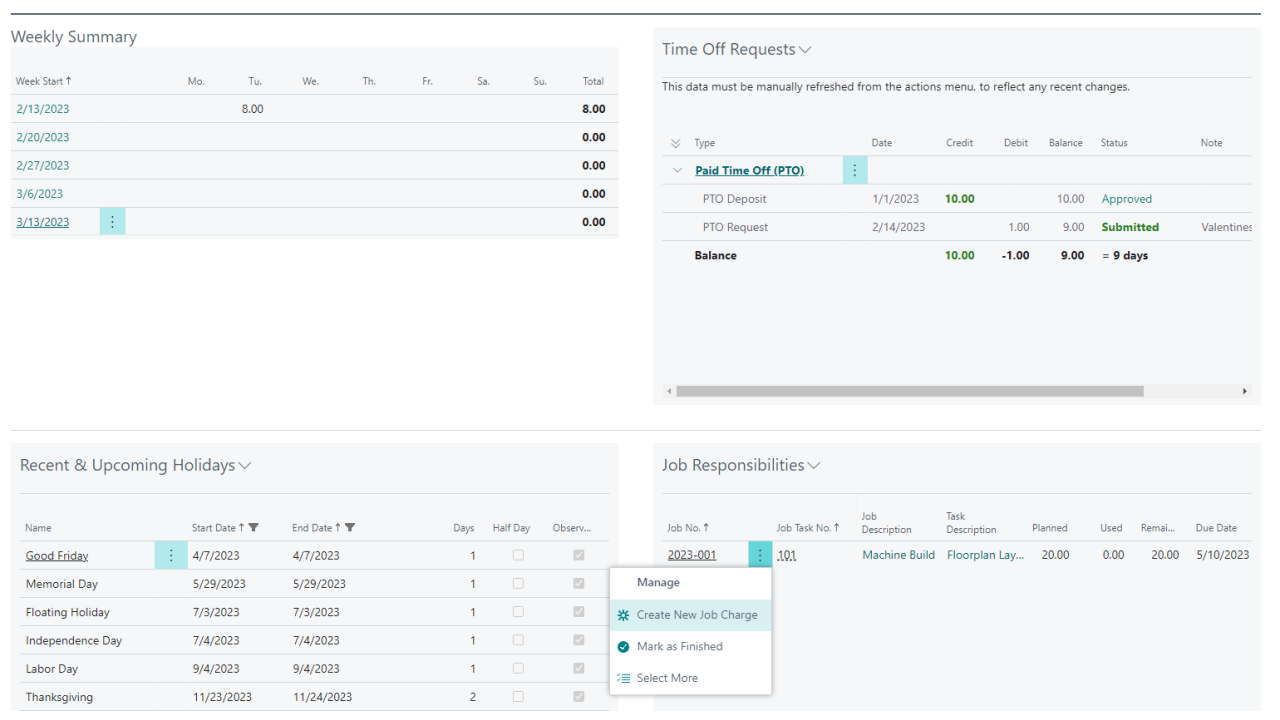Click the right arrow of the horizontal scrollbar
Viewport: 1280px width, 720px height.
coord(1245,391)
